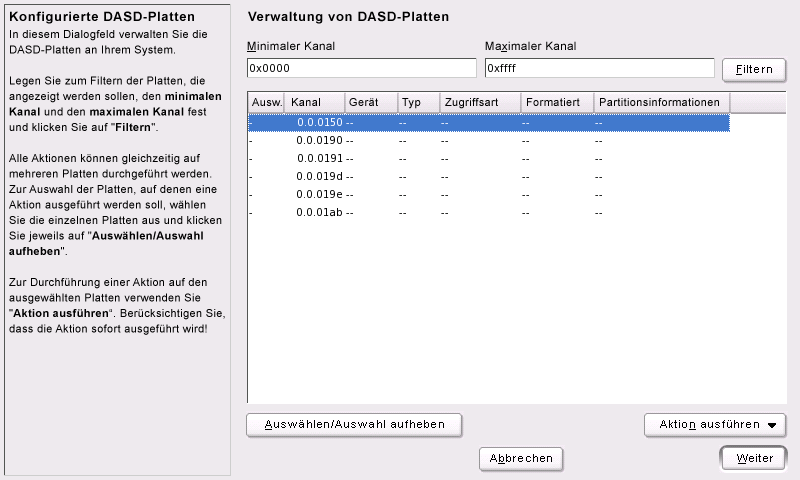This screenshot has width=800, height=480.
Task: Select the row for channel 0.0.0190
Action: (489, 140)
